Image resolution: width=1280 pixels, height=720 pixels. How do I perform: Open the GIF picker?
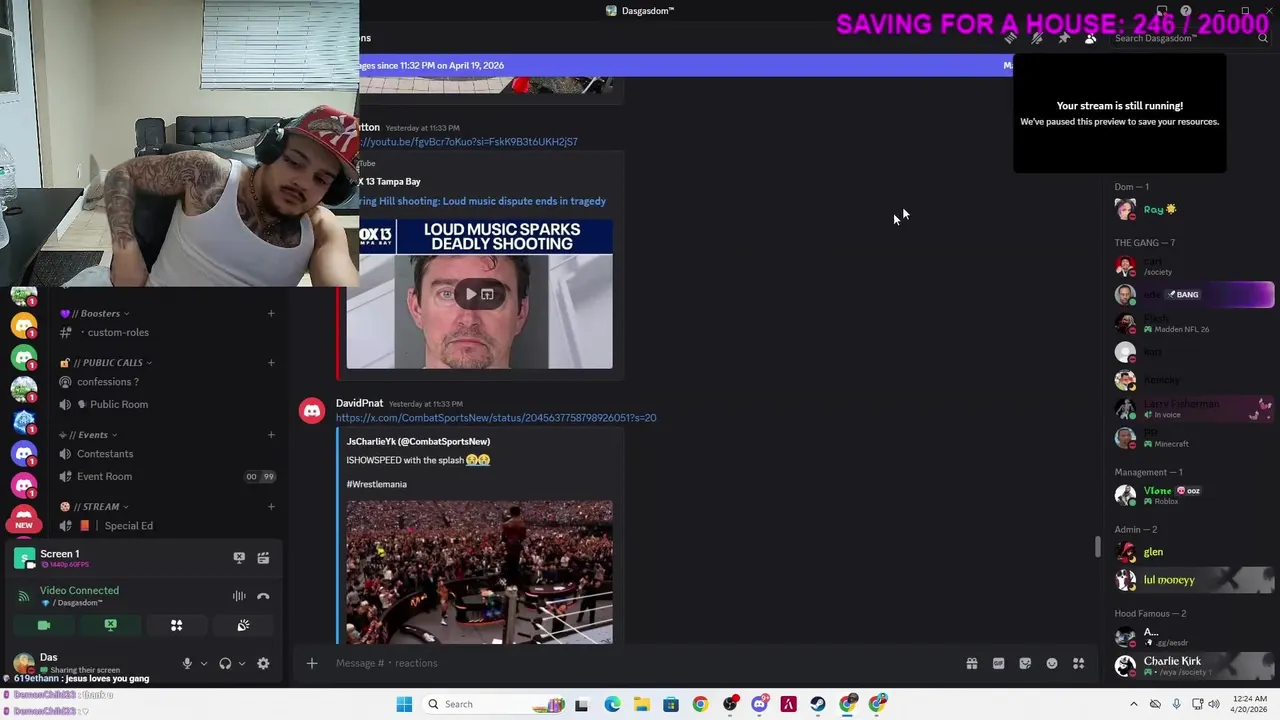[998, 663]
